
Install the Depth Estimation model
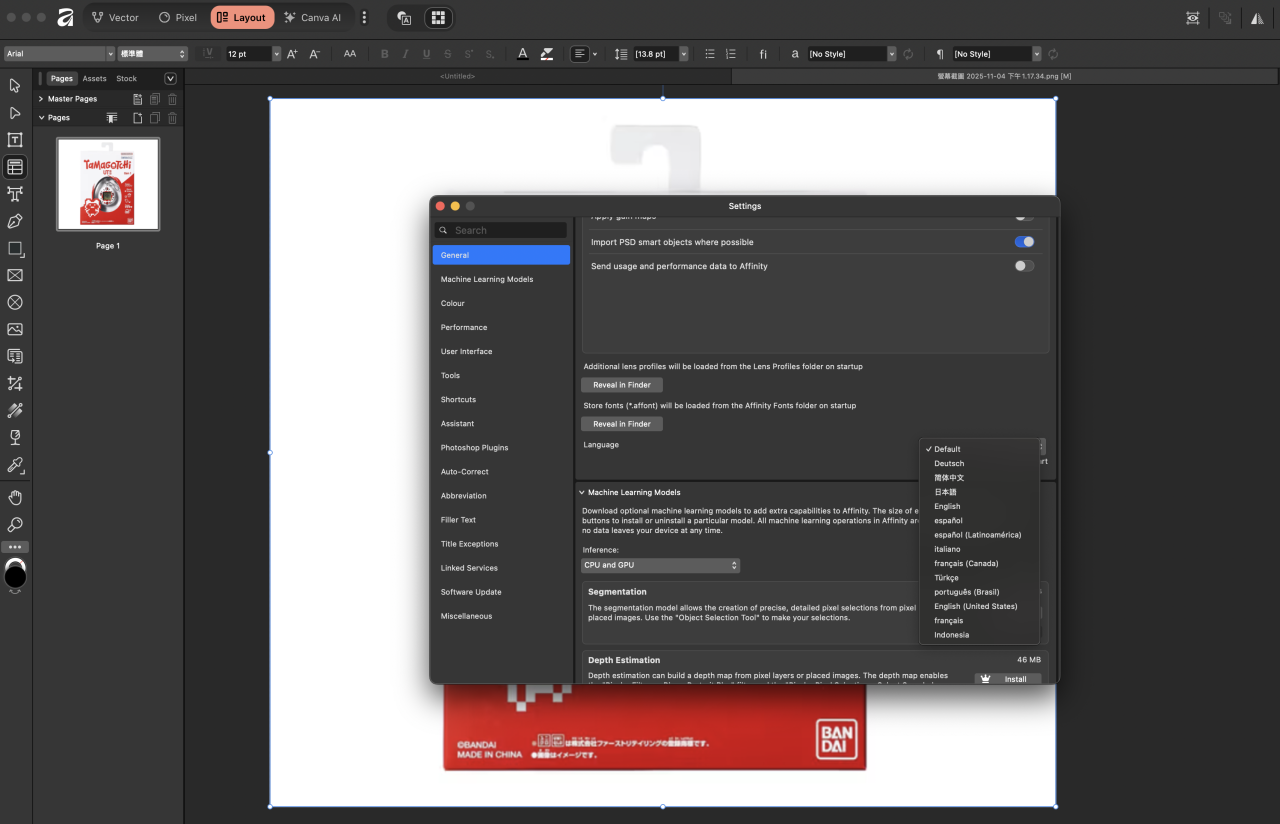1008,679
